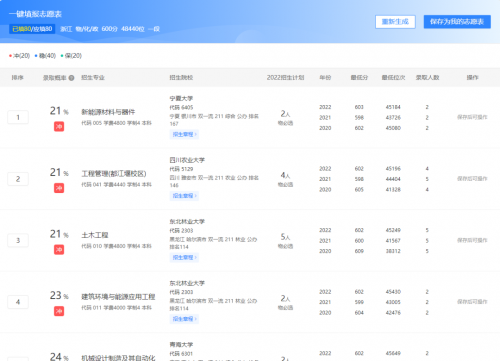Click 东北林业大学 in the 建筑环境与能源应用工程 row
The height and width of the screenshot is (361, 500).
tap(187, 283)
